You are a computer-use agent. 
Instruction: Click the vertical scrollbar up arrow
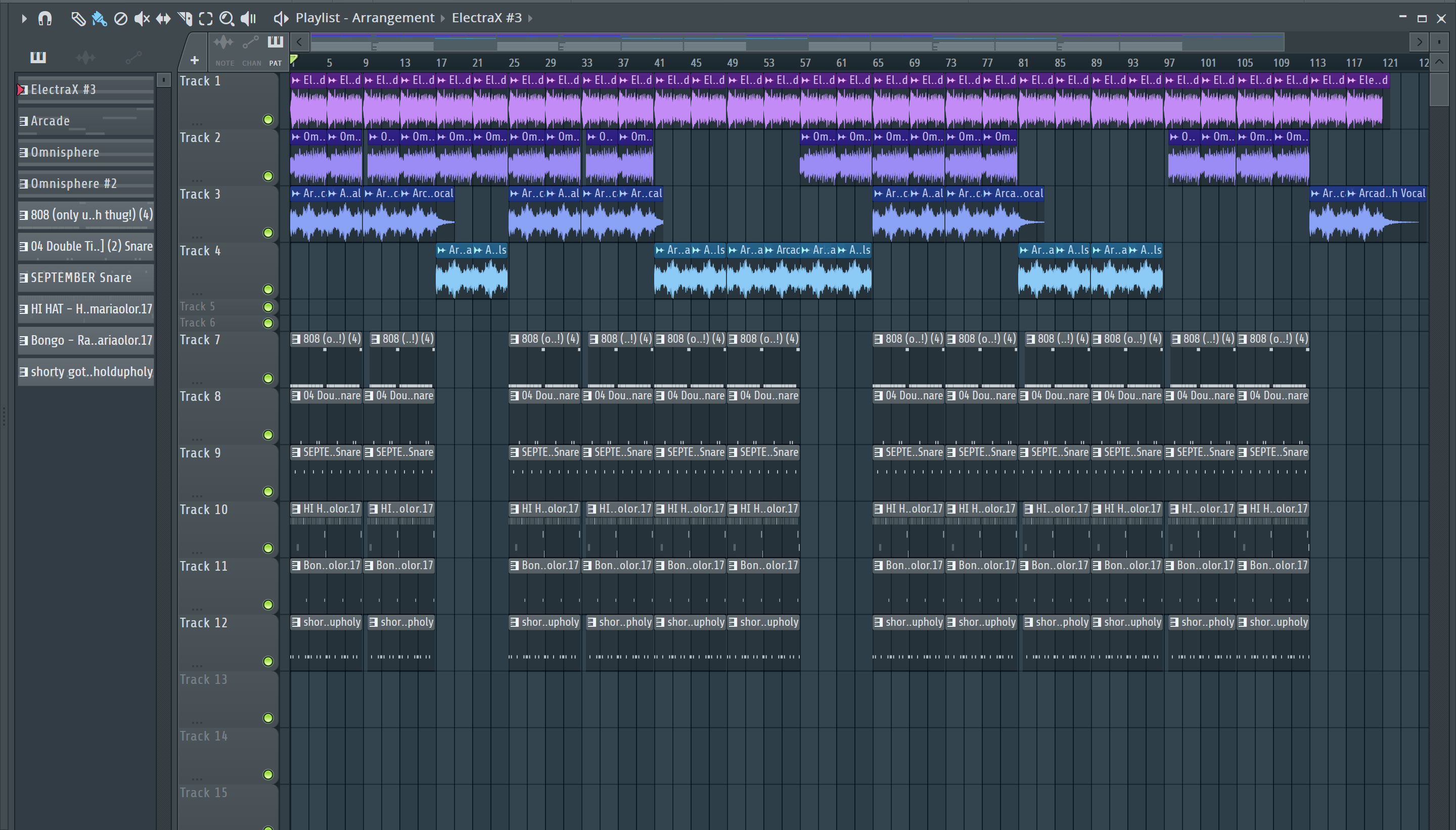tap(1439, 62)
